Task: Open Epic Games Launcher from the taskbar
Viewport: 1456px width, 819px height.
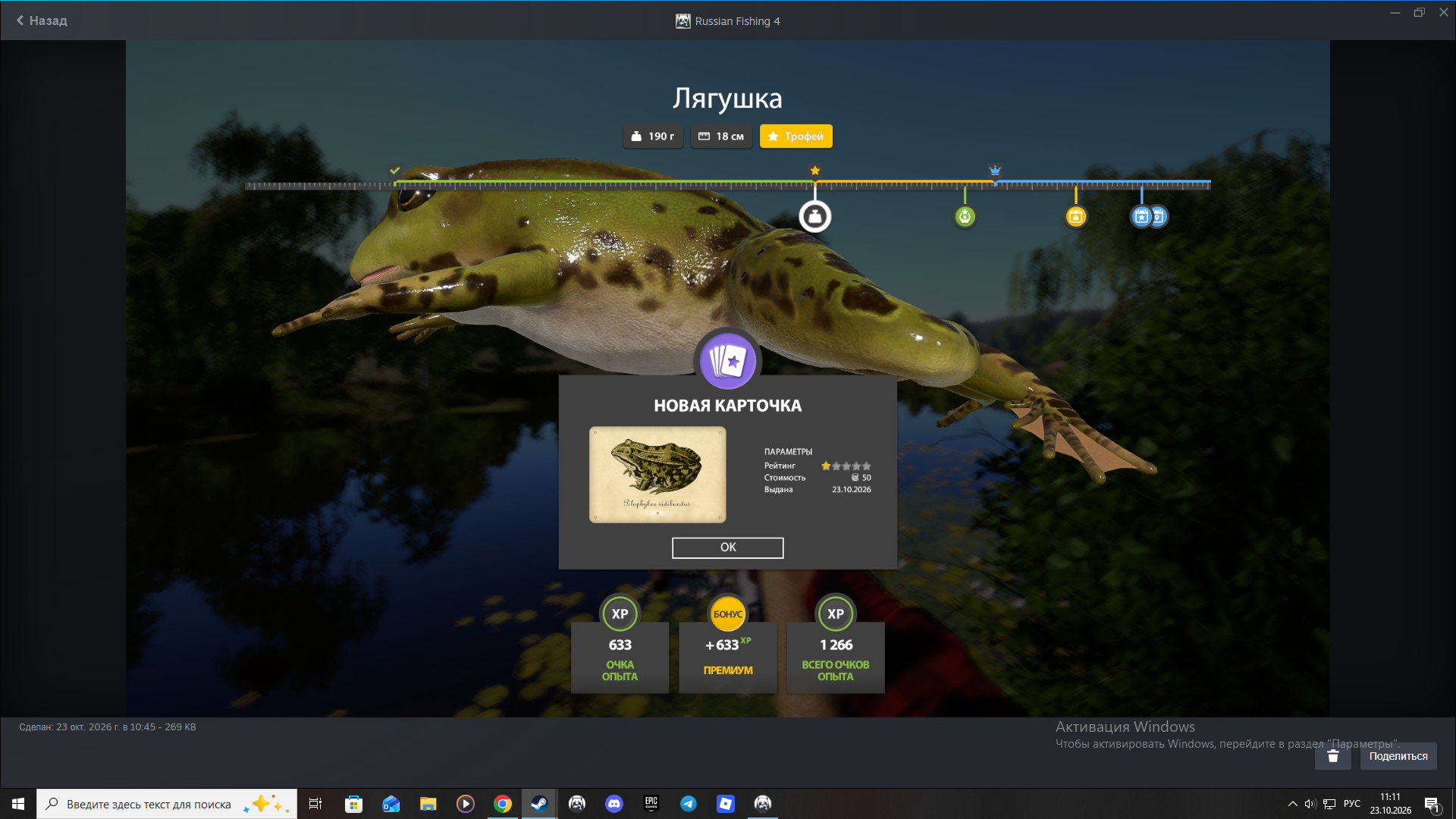Action: tap(651, 804)
